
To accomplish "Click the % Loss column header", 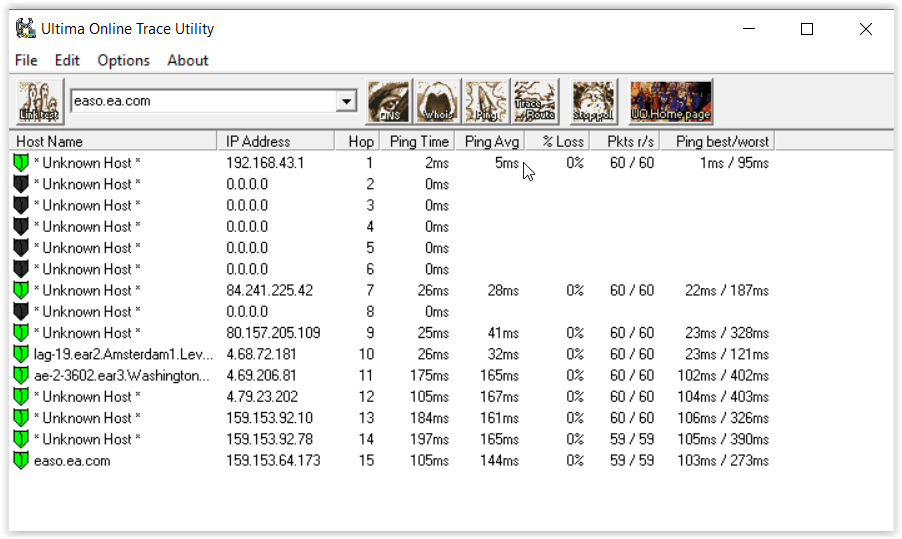I will pyautogui.click(x=562, y=141).
